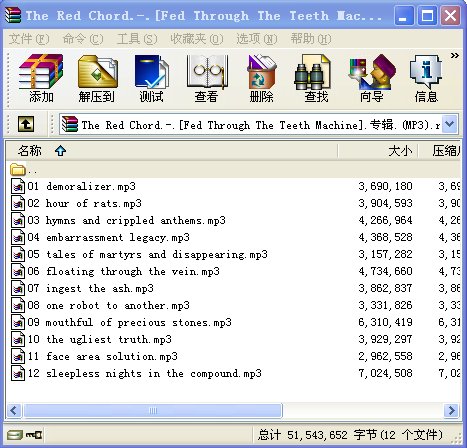The height and width of the screenshot is (448, 467).
Task: Click size value 6,310,419
Action: [x=385, y=322]
